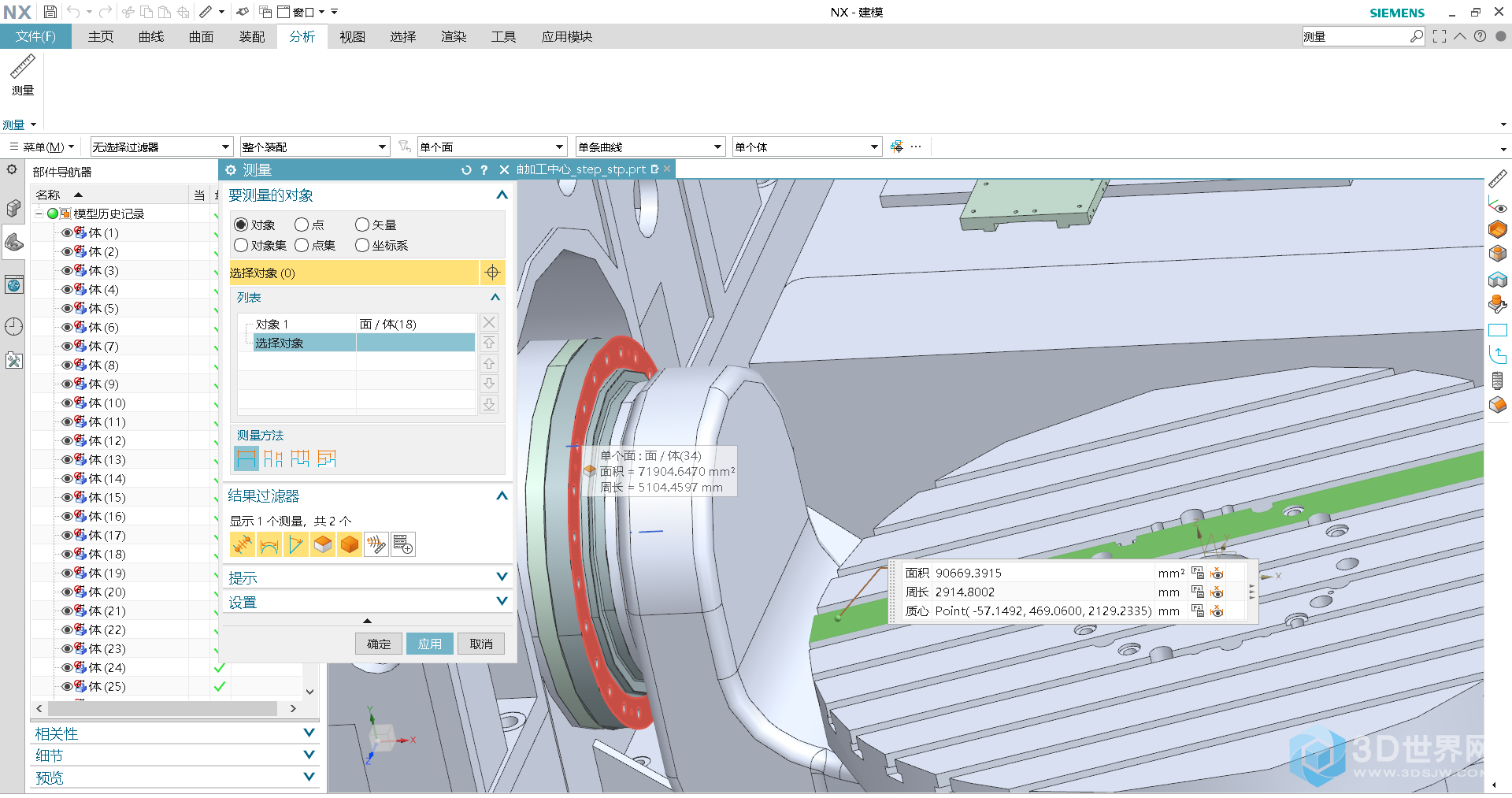Image resolution: width=1512 pixels, height=798 pixels.
Task: Switch to the 曲线 ribbon tab
Action: (151, 36)
